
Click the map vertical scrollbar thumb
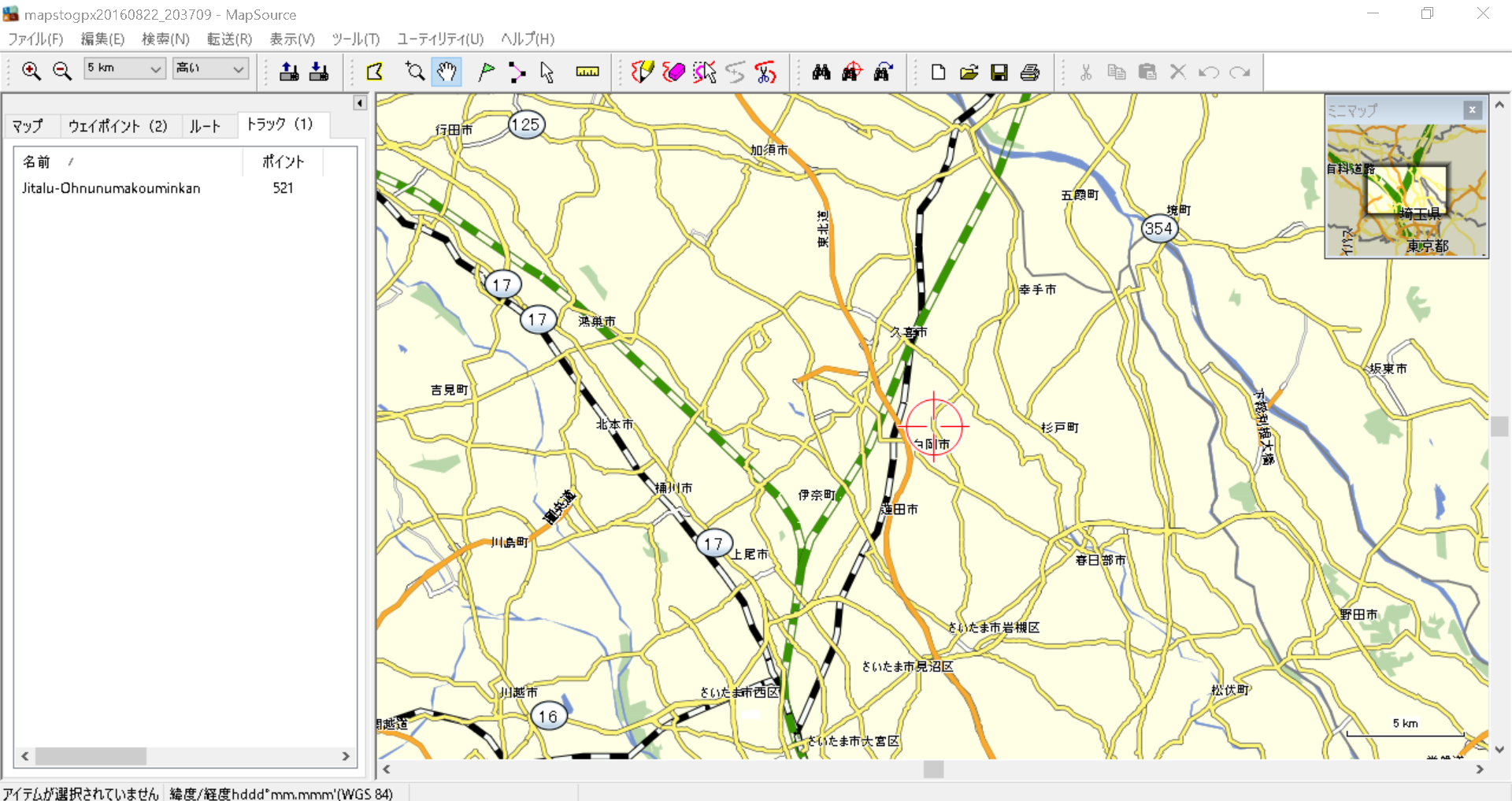tap(1499, 426)
